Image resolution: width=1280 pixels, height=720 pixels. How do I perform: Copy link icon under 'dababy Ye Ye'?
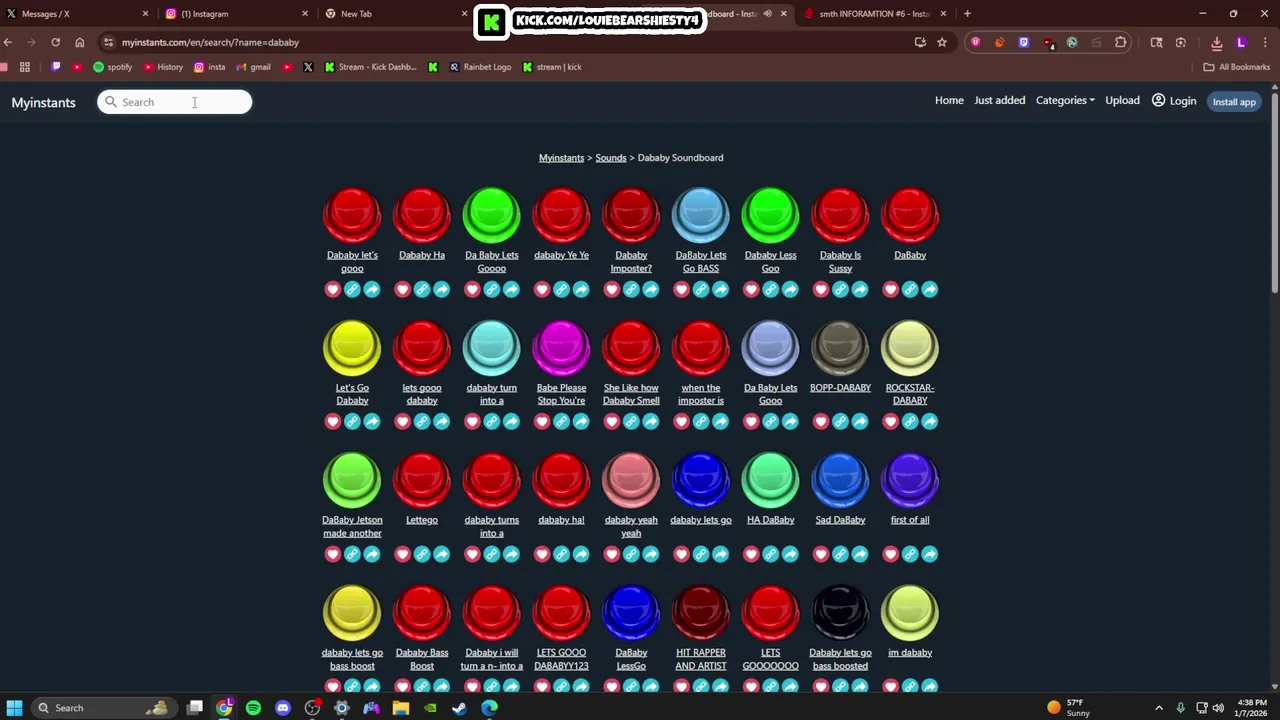pos(561,289)
